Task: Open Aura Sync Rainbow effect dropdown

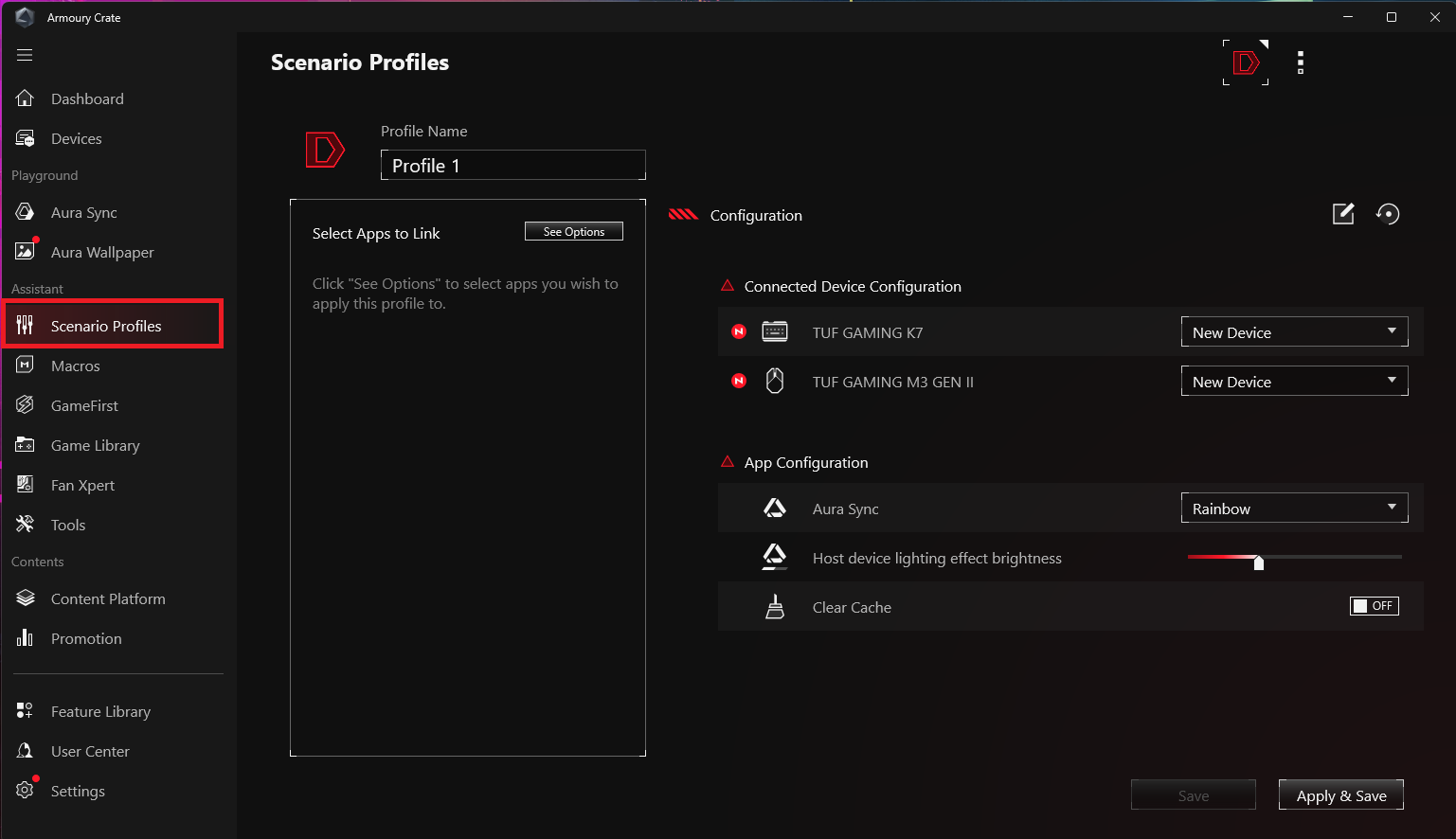Action: point(1294,508)
